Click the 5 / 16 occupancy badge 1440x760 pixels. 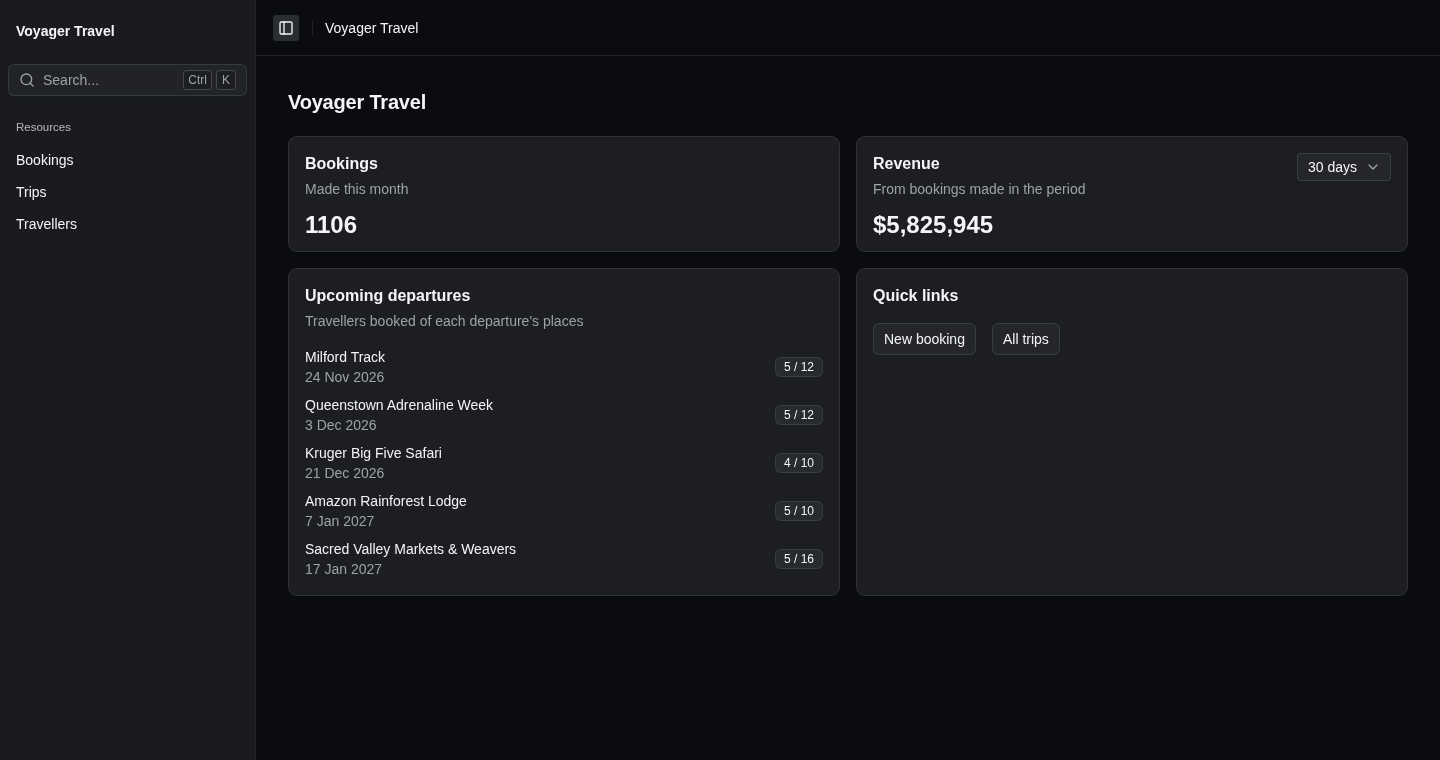[799, 559]
